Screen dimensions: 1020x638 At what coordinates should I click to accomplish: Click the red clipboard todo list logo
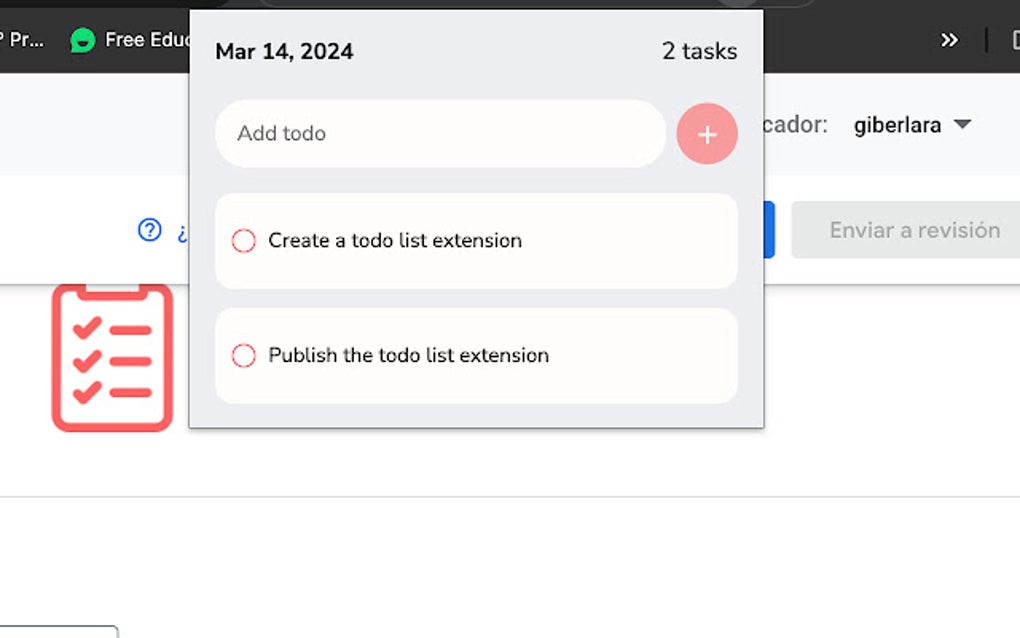tap(112, 355)
